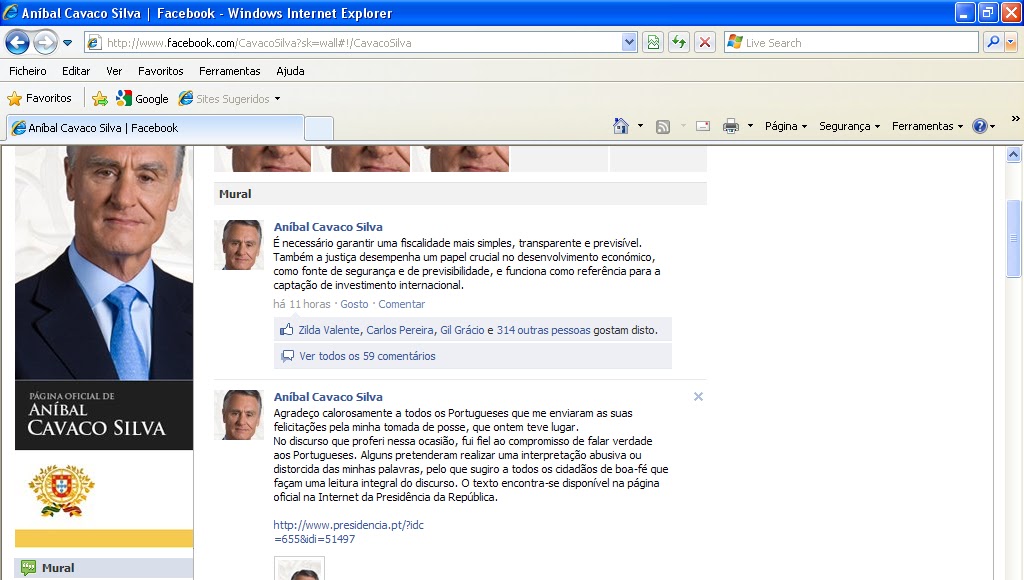Screen dimensions: 1024x580
Task: Open Gil Grácio's profile link
Action: pyautogui.click(x=462, y=330)
